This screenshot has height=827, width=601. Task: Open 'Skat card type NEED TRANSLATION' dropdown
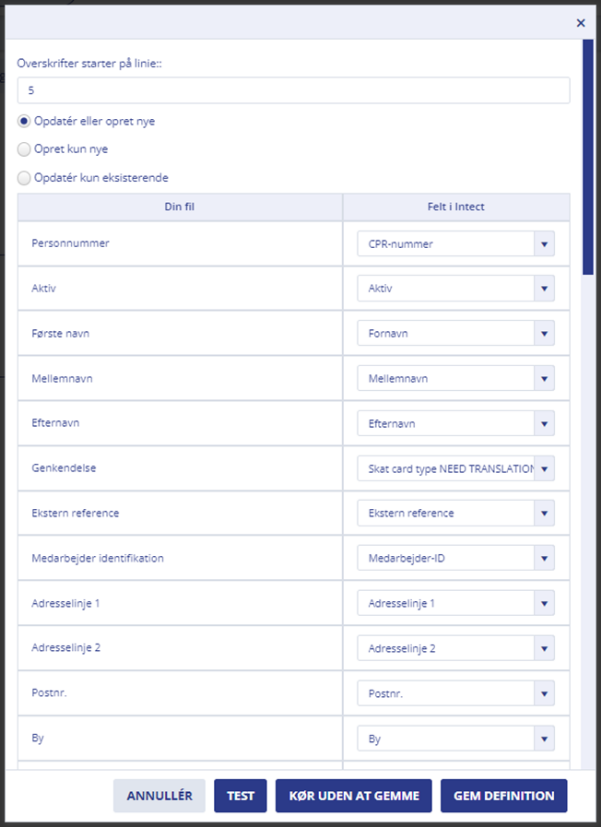tap(455, 468)
